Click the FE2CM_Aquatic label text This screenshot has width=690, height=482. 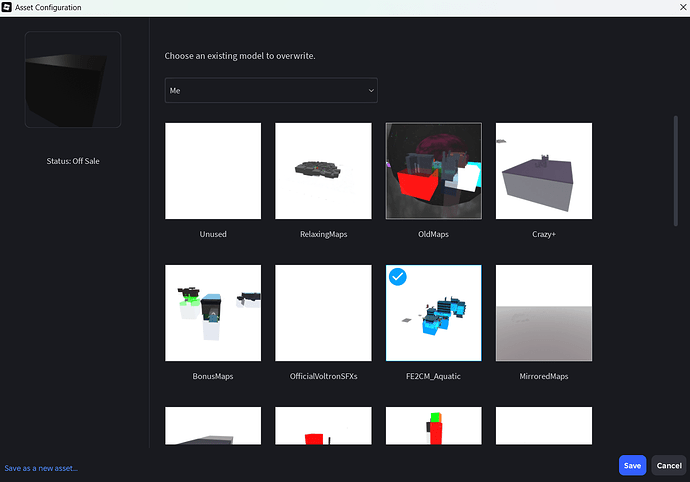pos(433,376)
